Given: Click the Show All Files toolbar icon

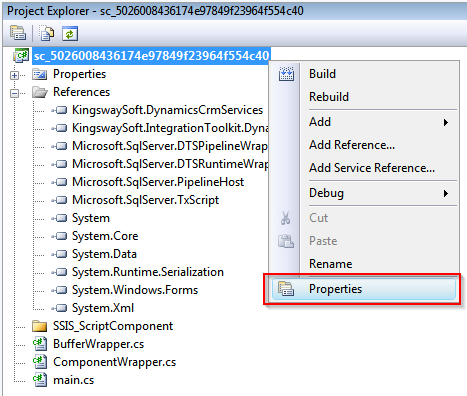Looking at the screenshot, I should click(47, 33).
